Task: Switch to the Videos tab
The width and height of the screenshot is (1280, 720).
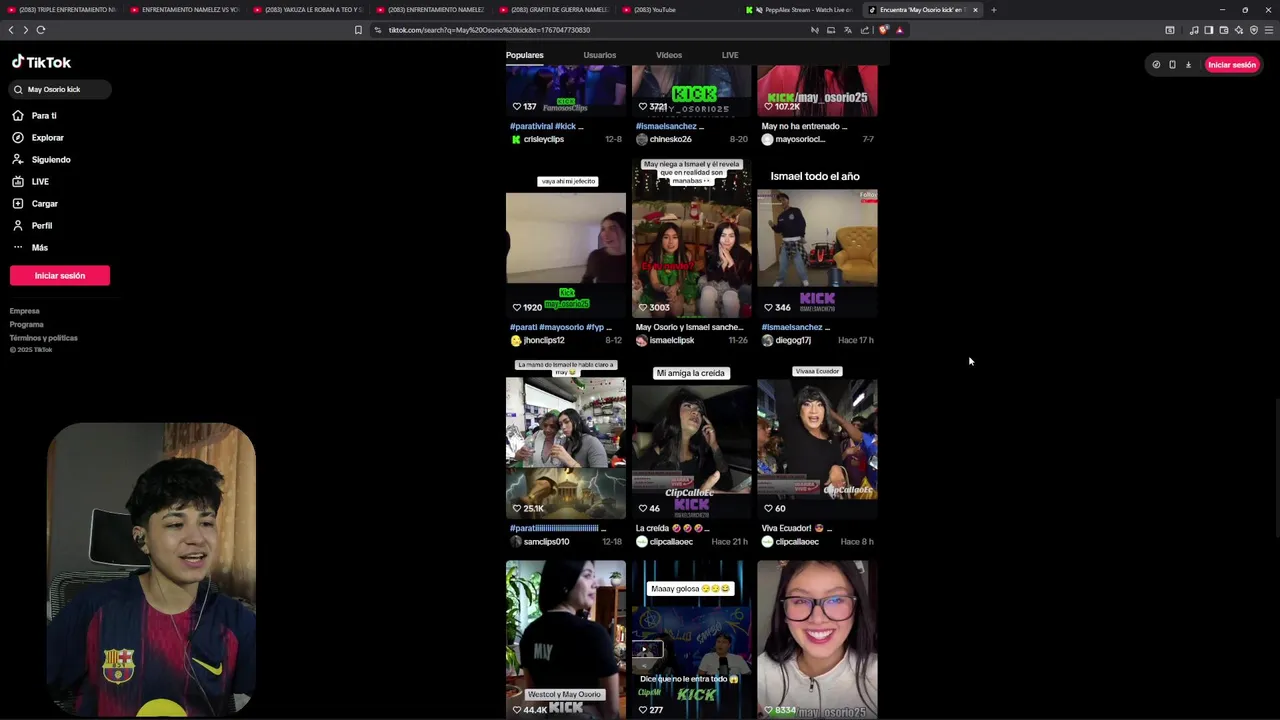Action: [669, 55]
